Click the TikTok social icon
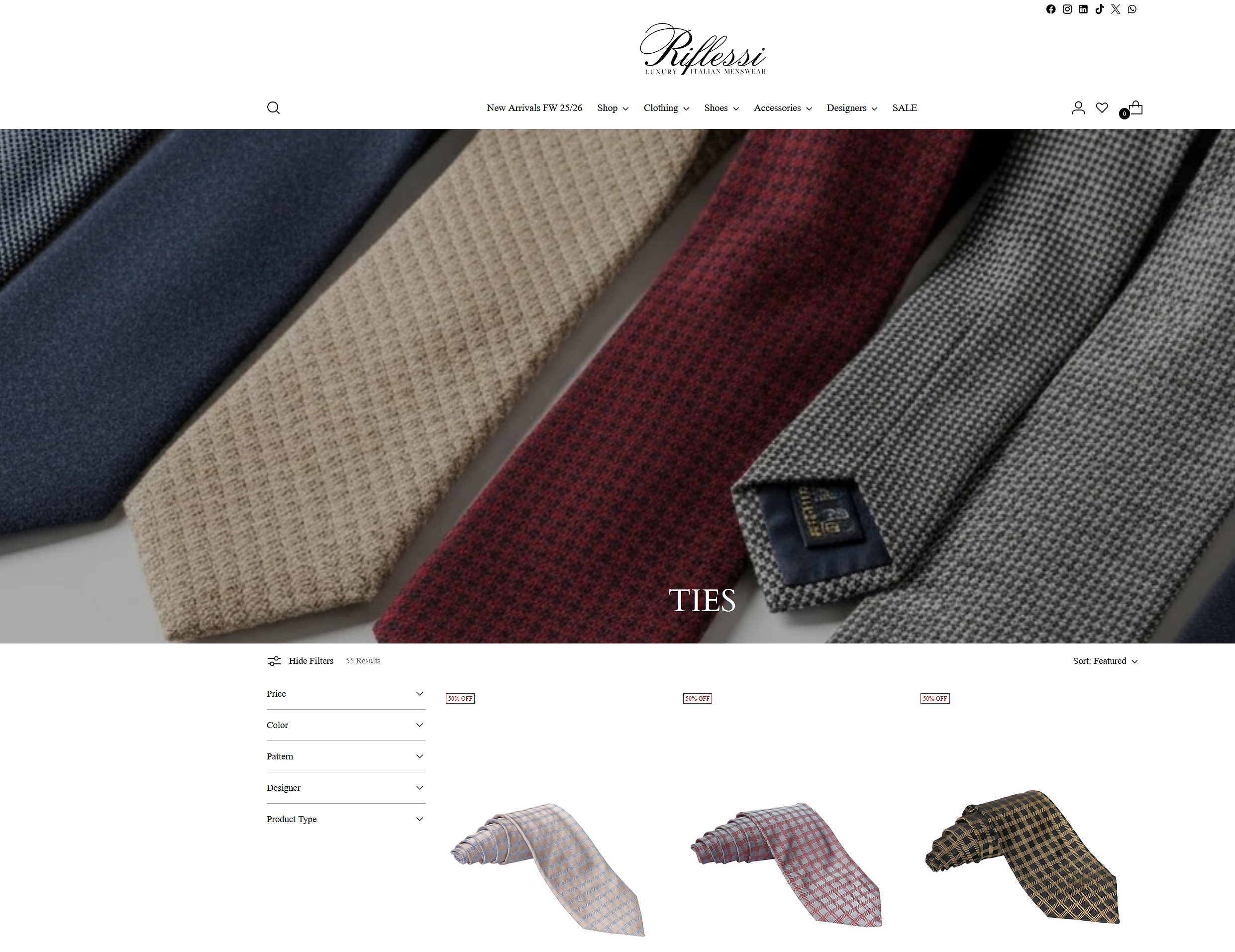Image resolution: width=1235 pixels, height=952 pixels. pos(1099,9)
